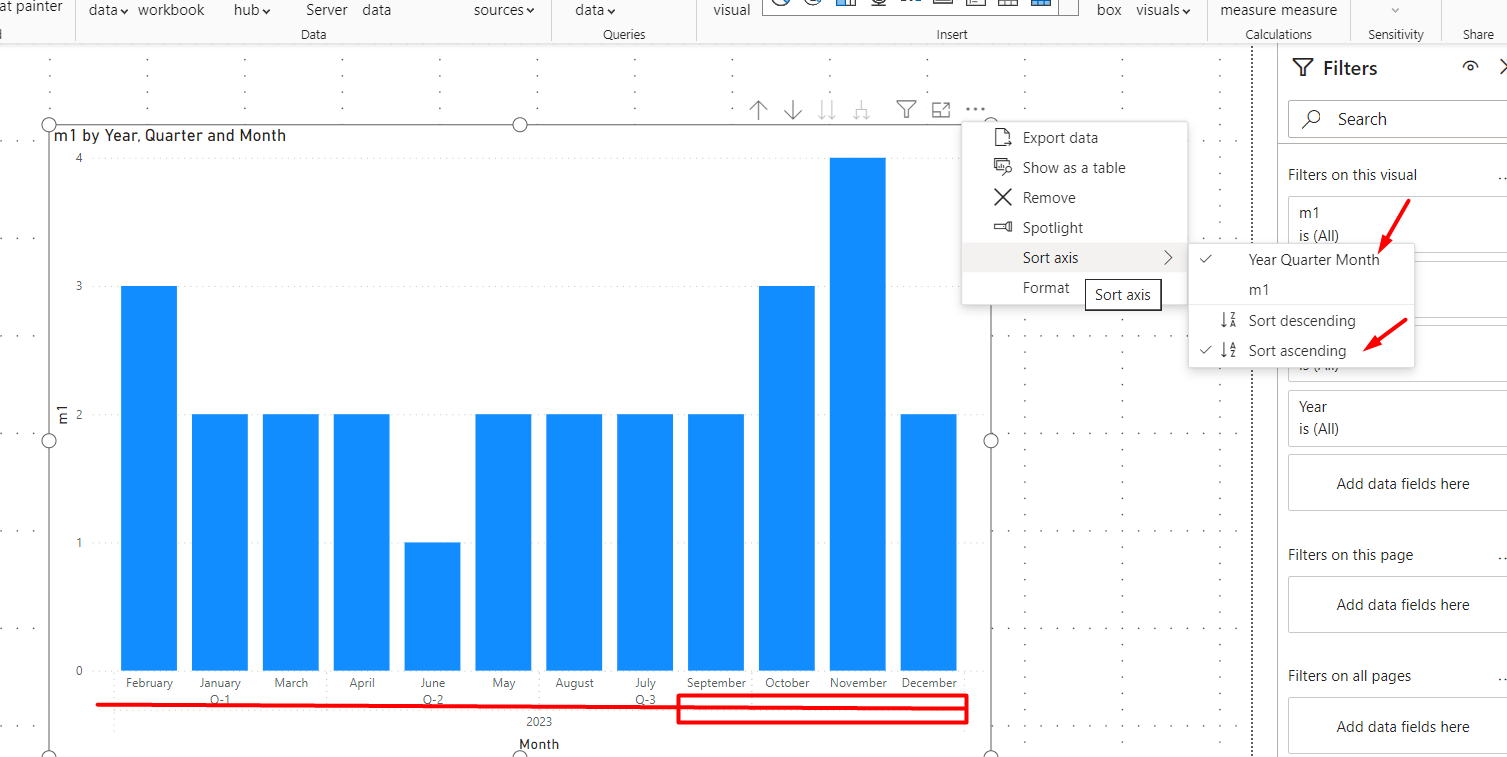Image resolution: width=1507 pixels, height=757 pixels.
Task: Open Focus mode for the chart
Action: point(940,110)
